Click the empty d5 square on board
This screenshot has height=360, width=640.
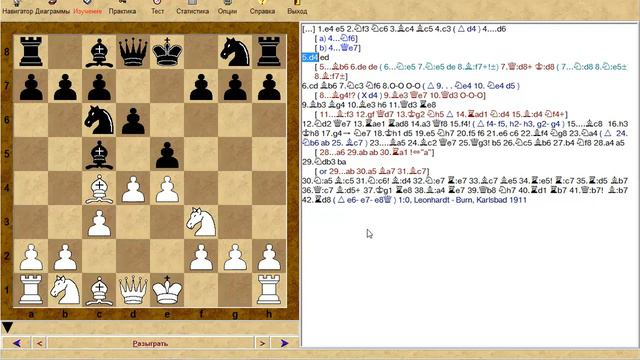pos(133,154)
